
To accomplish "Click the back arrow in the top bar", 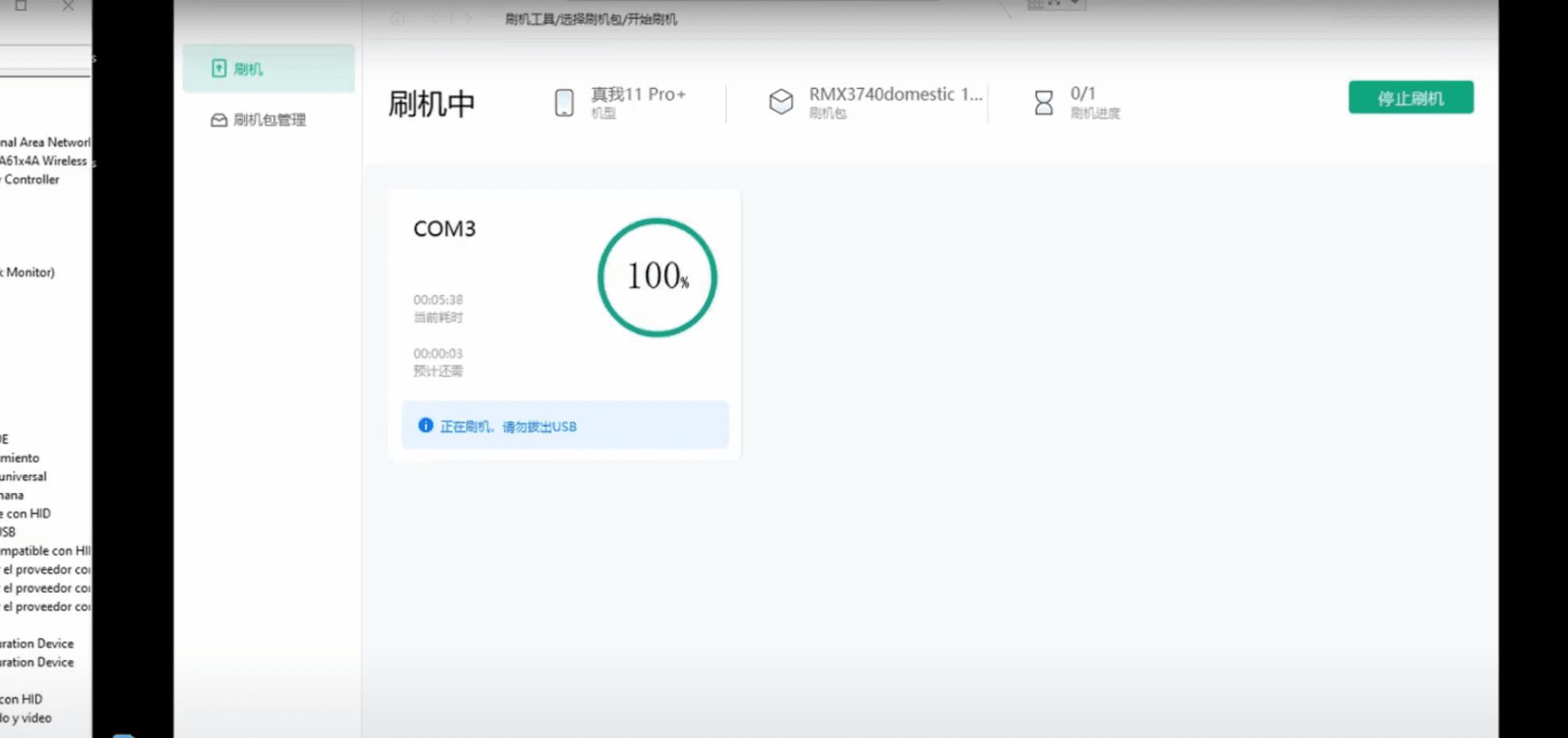I will coord(436,18).
